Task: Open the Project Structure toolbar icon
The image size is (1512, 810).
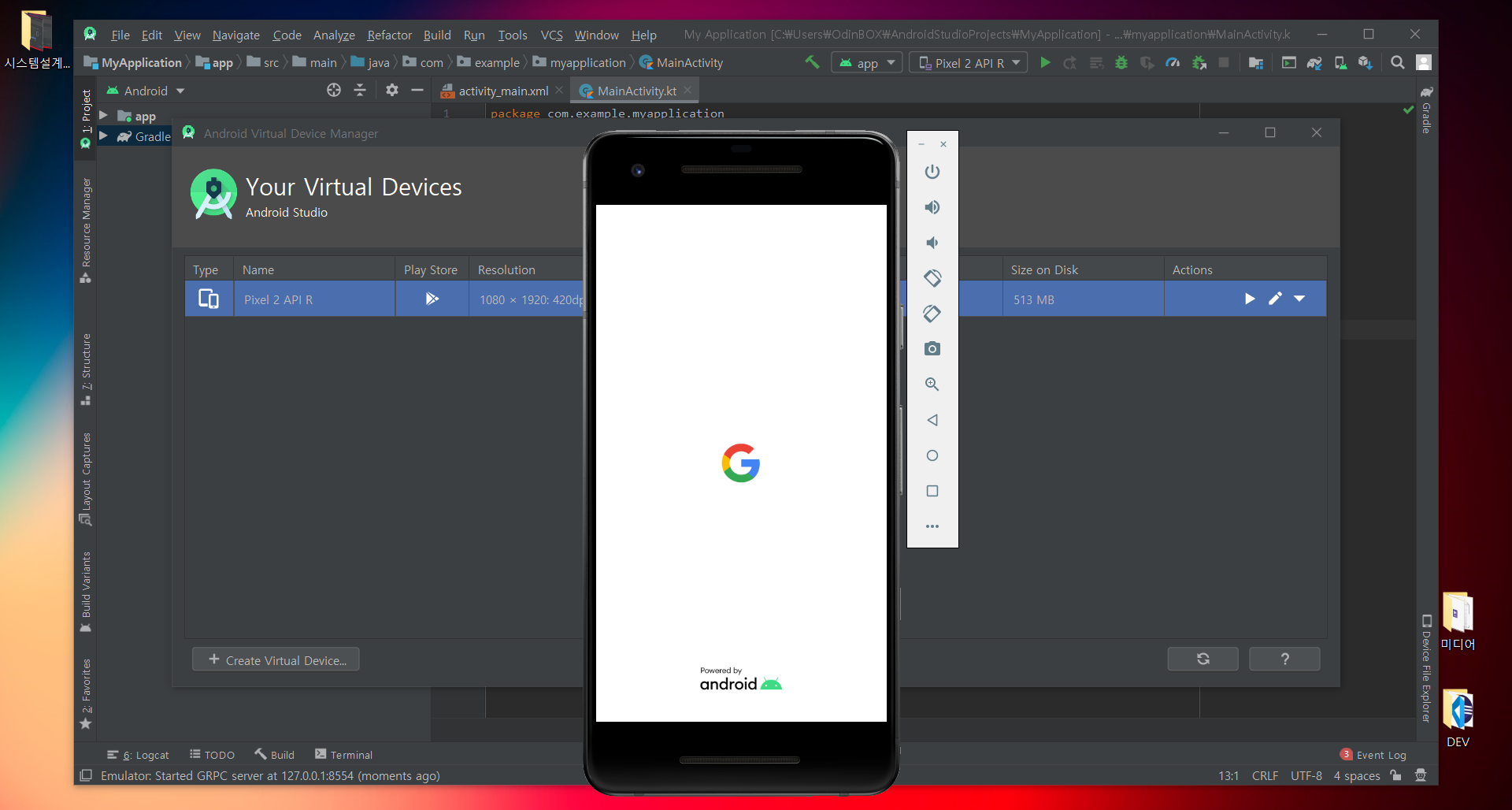Action: [1256, 62]
